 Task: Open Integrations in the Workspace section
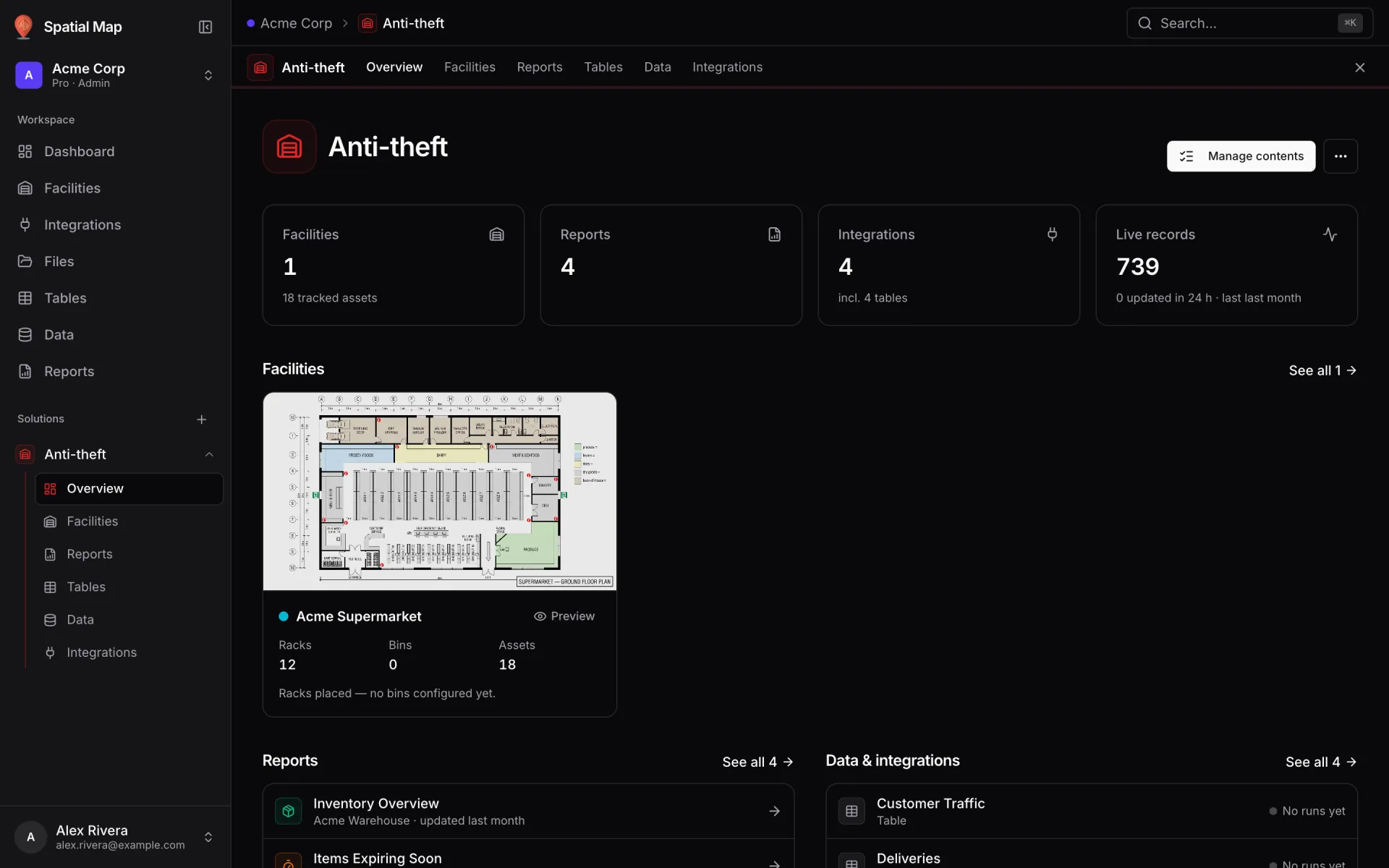coord(116,225)
